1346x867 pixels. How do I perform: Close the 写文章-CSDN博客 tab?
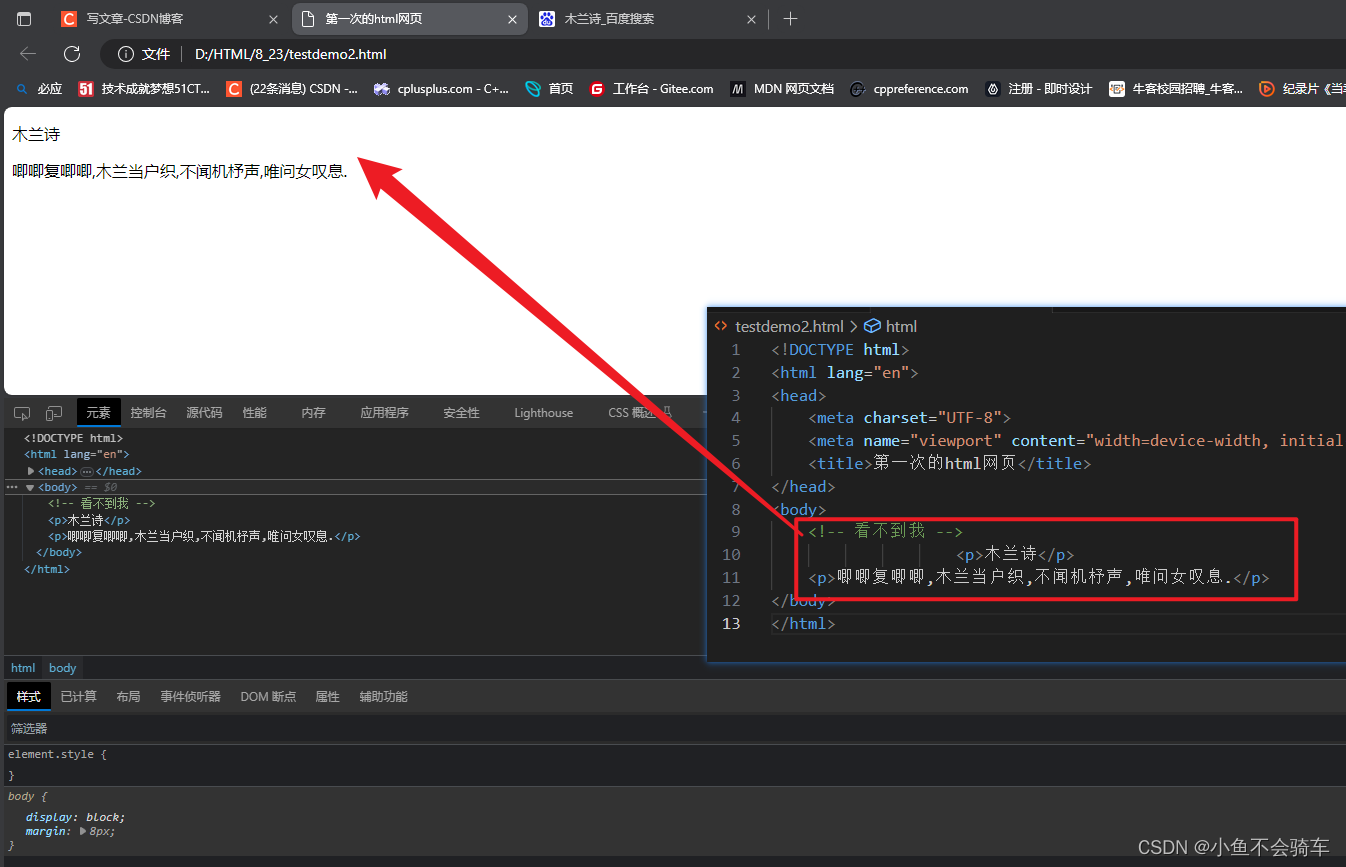pos(274,19)
